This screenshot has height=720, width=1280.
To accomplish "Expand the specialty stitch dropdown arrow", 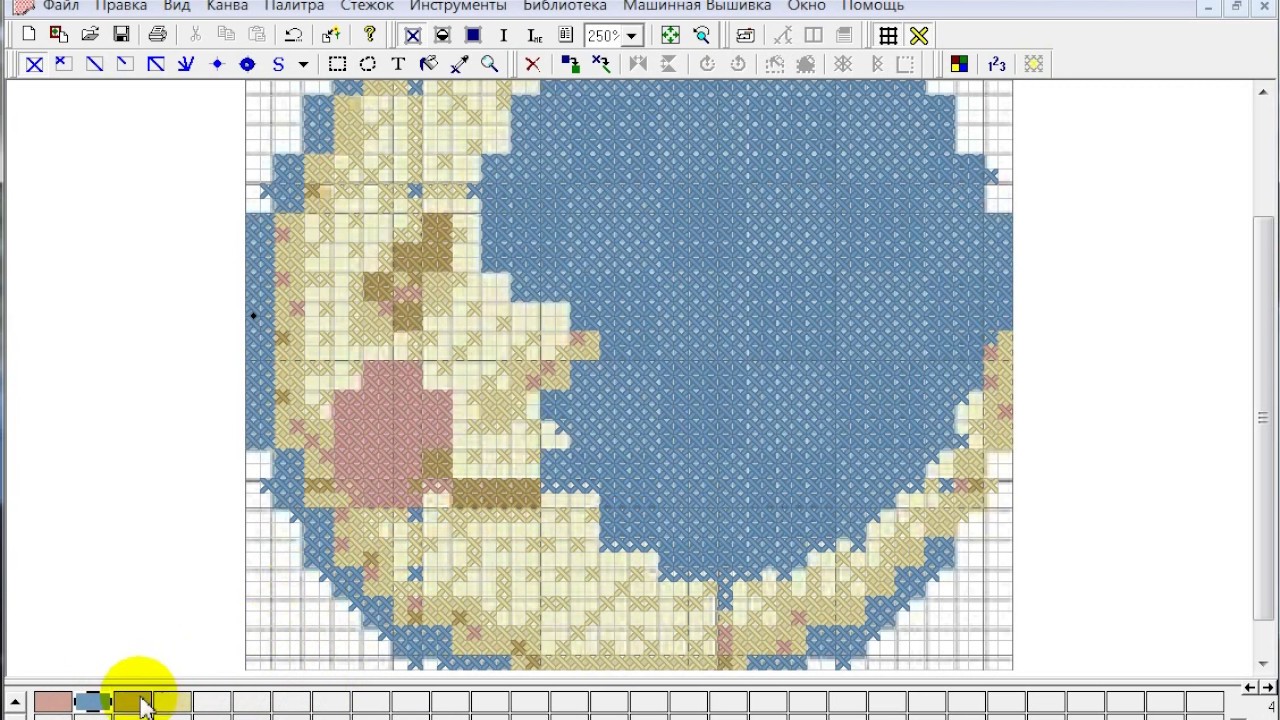I will [x=303, y=65].
